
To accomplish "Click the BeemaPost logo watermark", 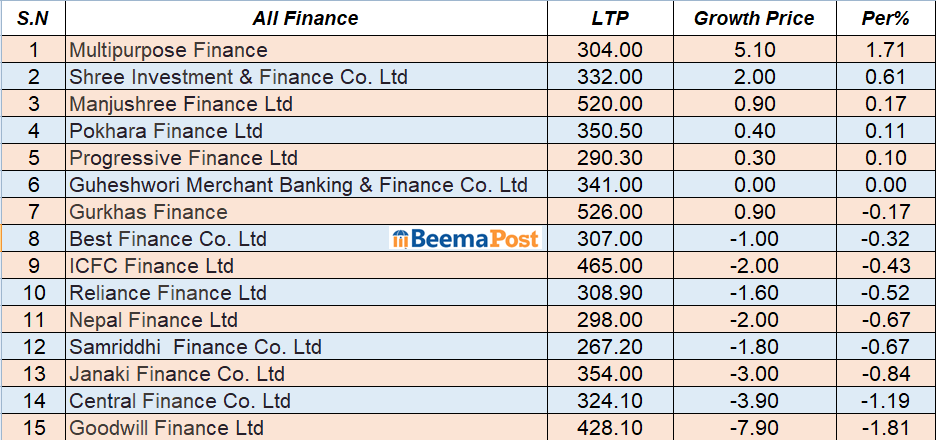I will [466, 239].
